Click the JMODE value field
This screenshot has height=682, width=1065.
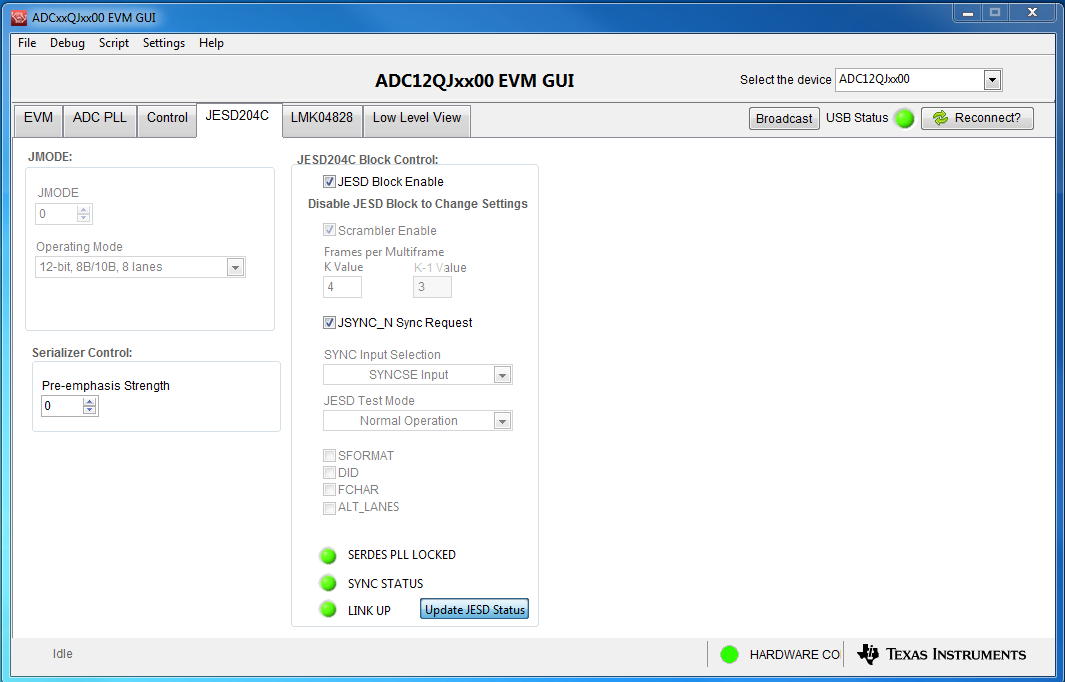tap(56, 214)
